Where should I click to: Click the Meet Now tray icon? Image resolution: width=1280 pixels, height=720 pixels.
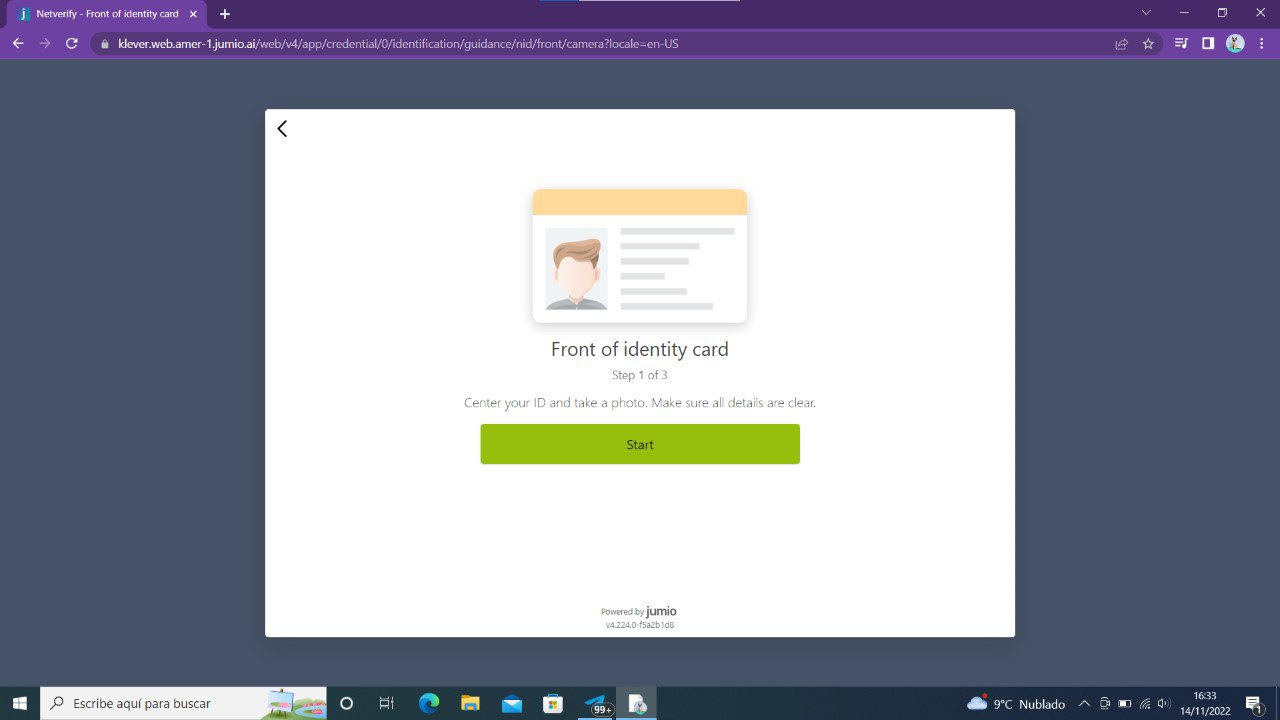tap(1105, 704)
